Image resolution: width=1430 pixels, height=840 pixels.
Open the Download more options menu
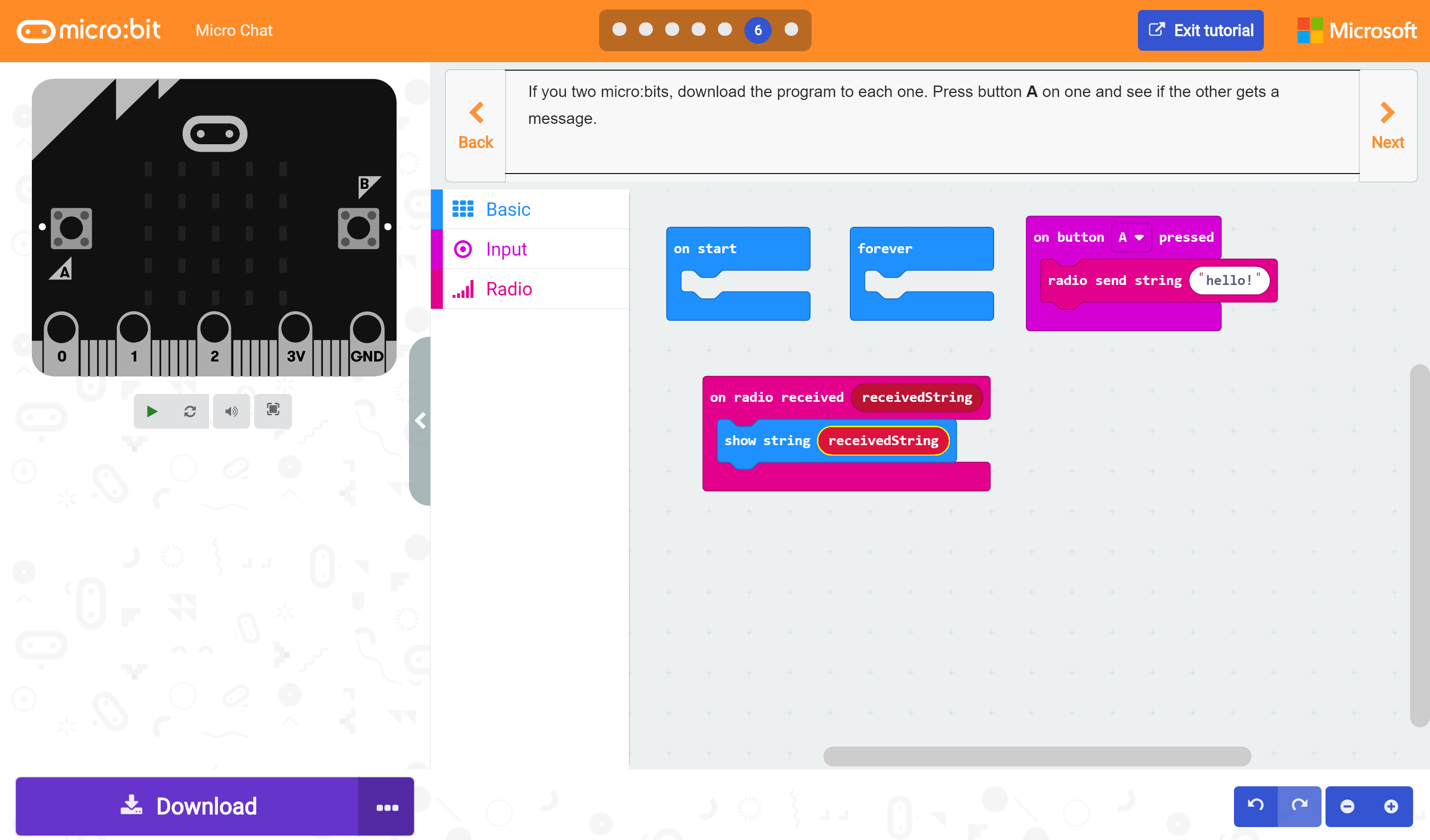pos(387,806)
